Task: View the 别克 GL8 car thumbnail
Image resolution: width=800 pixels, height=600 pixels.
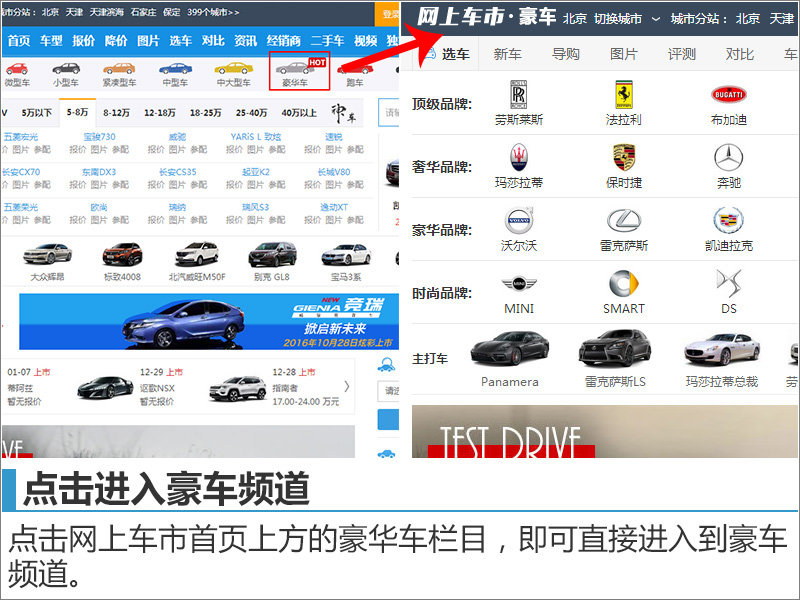Action: [272, 255]
